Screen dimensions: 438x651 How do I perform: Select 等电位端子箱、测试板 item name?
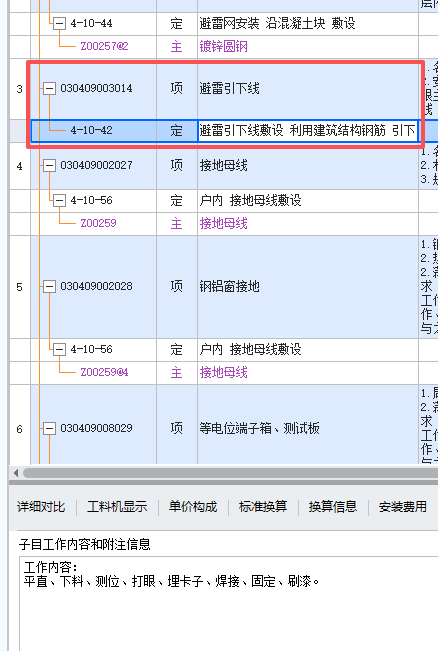tap(259, 428)
